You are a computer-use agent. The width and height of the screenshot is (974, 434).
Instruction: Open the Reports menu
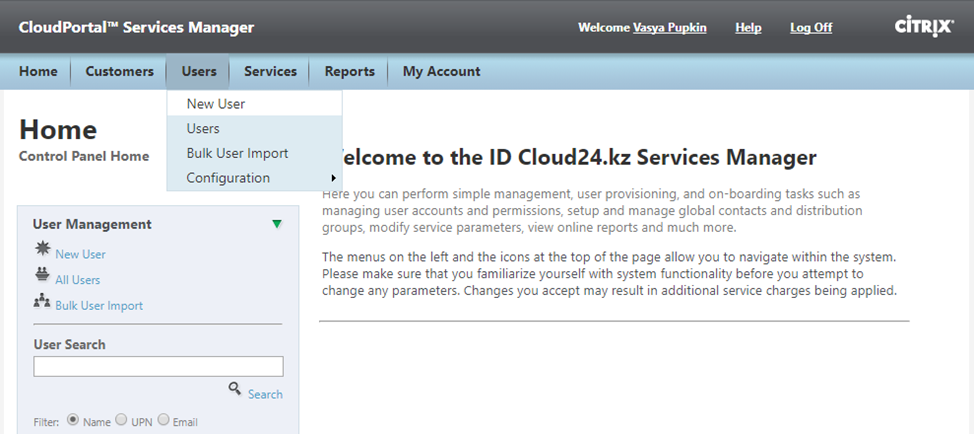pyautogui.click(x=349, y=71)
